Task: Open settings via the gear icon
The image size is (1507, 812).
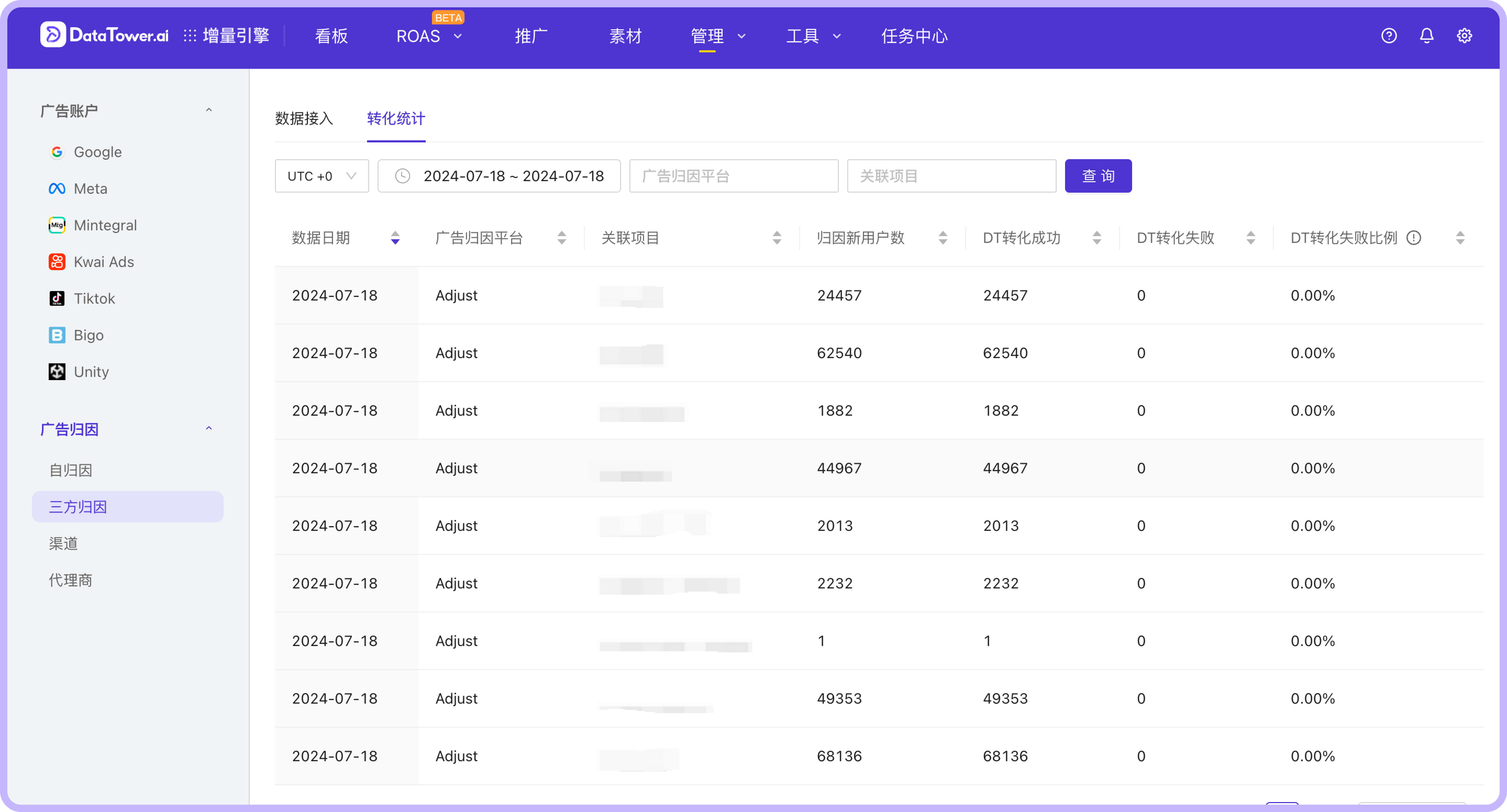Action: [x=1464, y=36]
